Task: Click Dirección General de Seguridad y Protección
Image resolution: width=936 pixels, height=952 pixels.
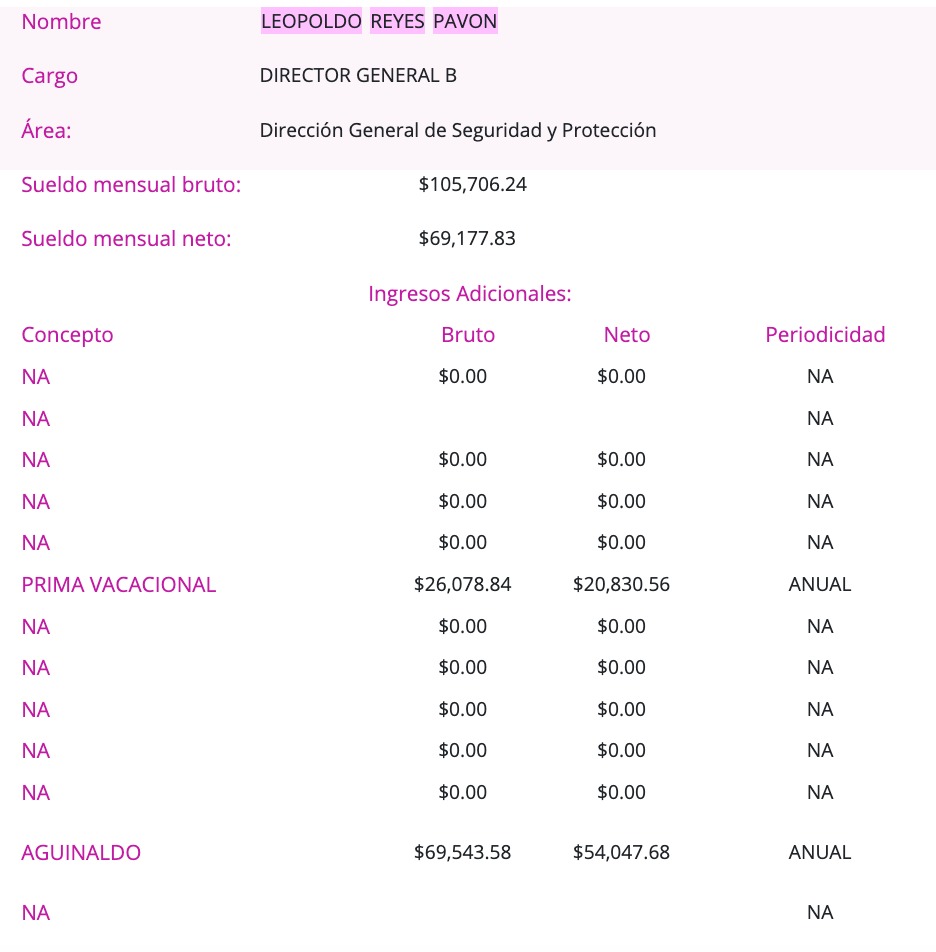Action: click(x=457, y=130)
